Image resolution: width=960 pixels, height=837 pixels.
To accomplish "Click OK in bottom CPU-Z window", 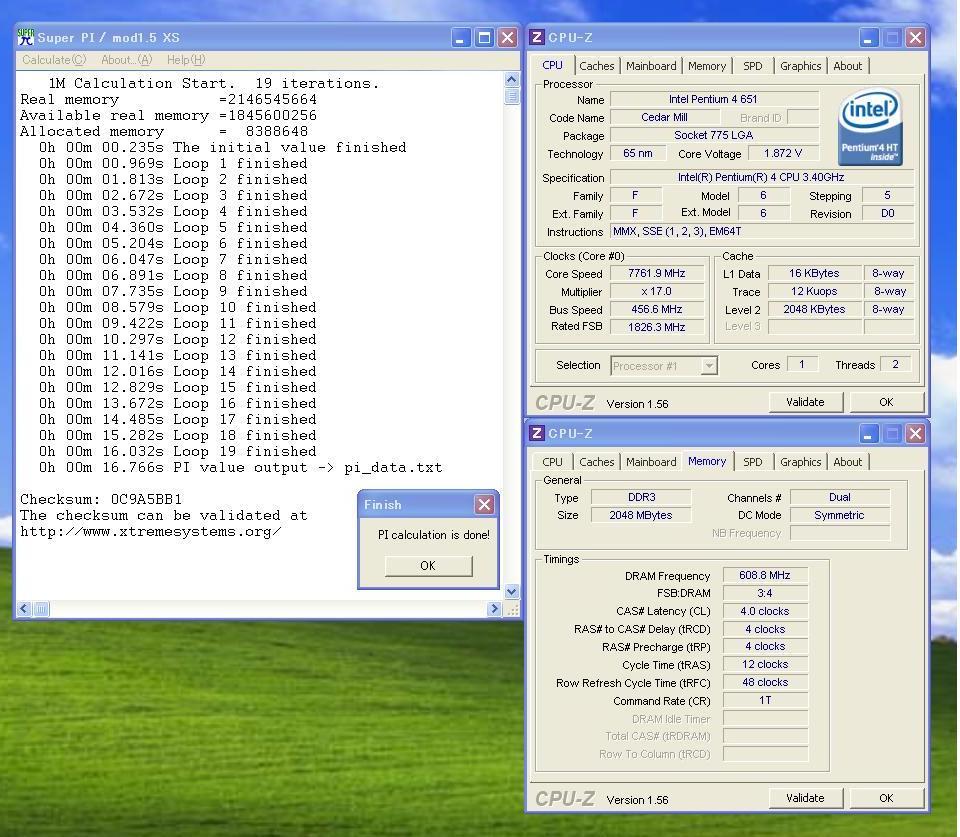I will (x=886, y=798).
